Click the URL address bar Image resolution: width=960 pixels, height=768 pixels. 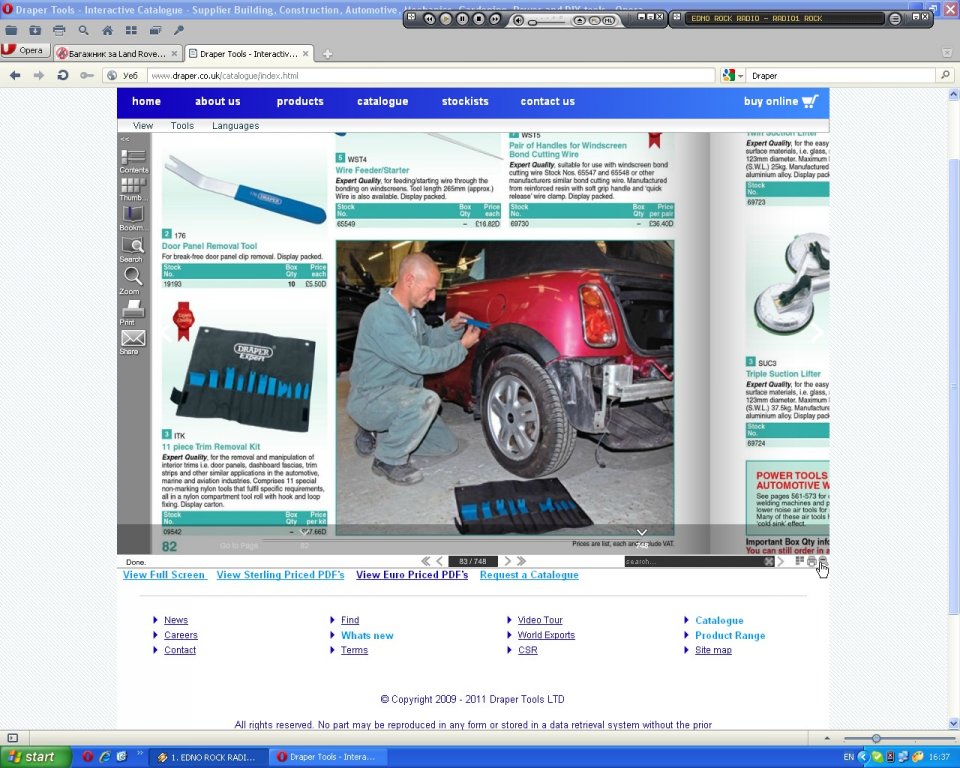pos(431,75)
